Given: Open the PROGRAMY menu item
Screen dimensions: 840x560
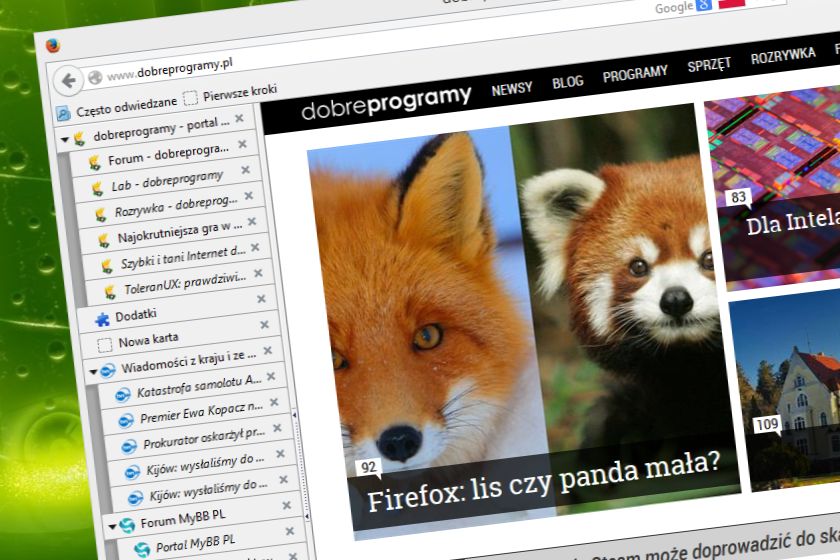Looking at the screenshot, I should [635, 74].
